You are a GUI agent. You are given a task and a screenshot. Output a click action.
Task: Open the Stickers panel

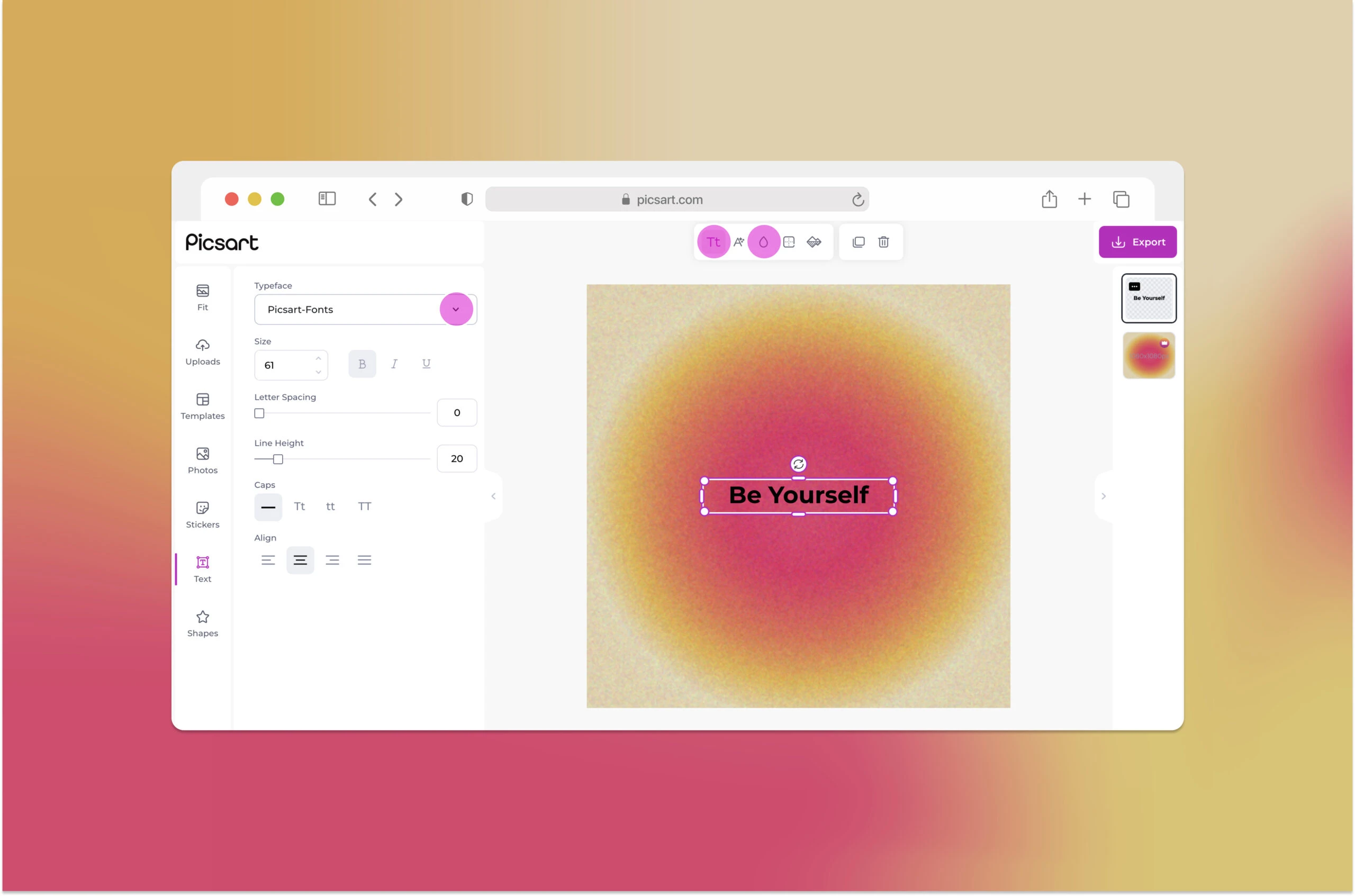coord(202,514)
